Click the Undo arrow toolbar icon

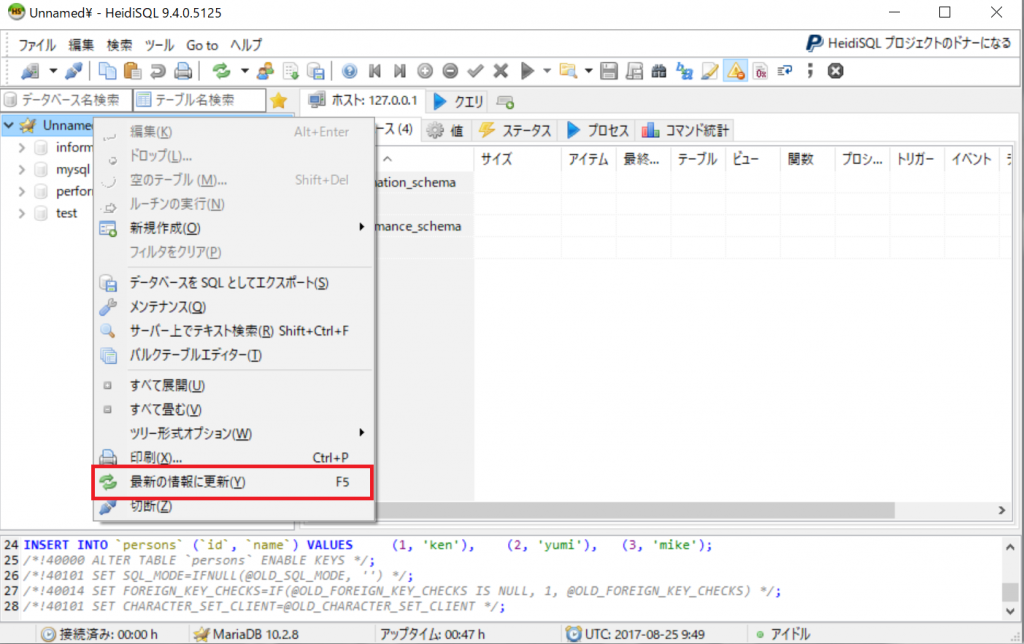point(157,71)
